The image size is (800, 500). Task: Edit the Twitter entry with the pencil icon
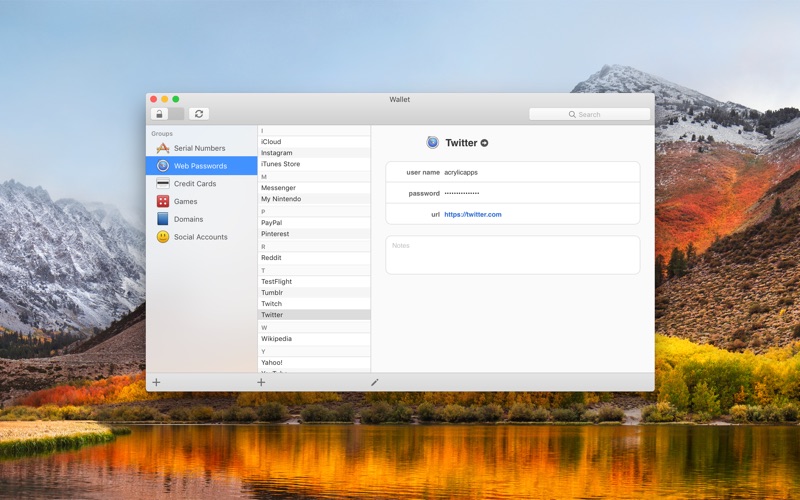[374, 382]
